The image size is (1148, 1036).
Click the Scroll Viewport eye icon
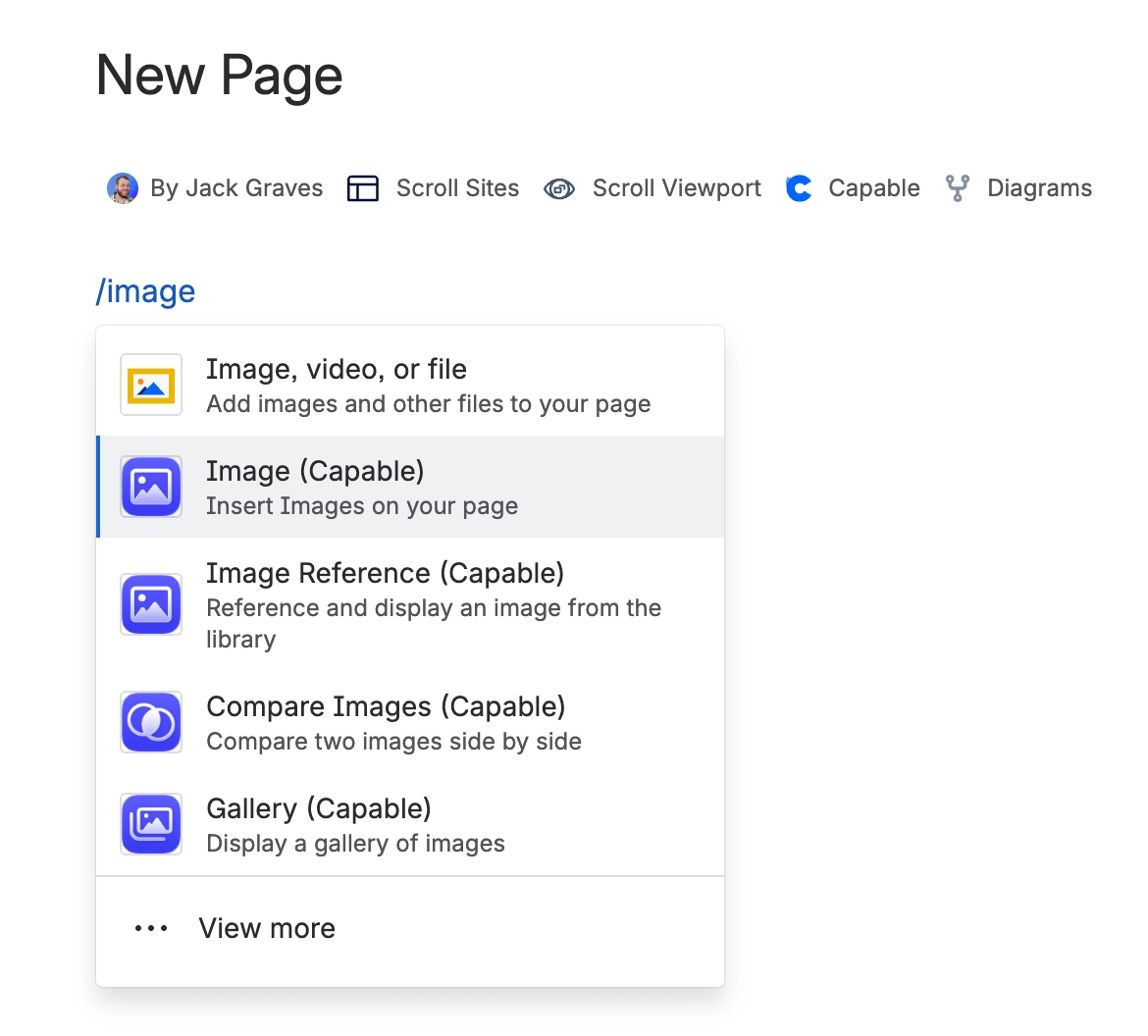559,188
